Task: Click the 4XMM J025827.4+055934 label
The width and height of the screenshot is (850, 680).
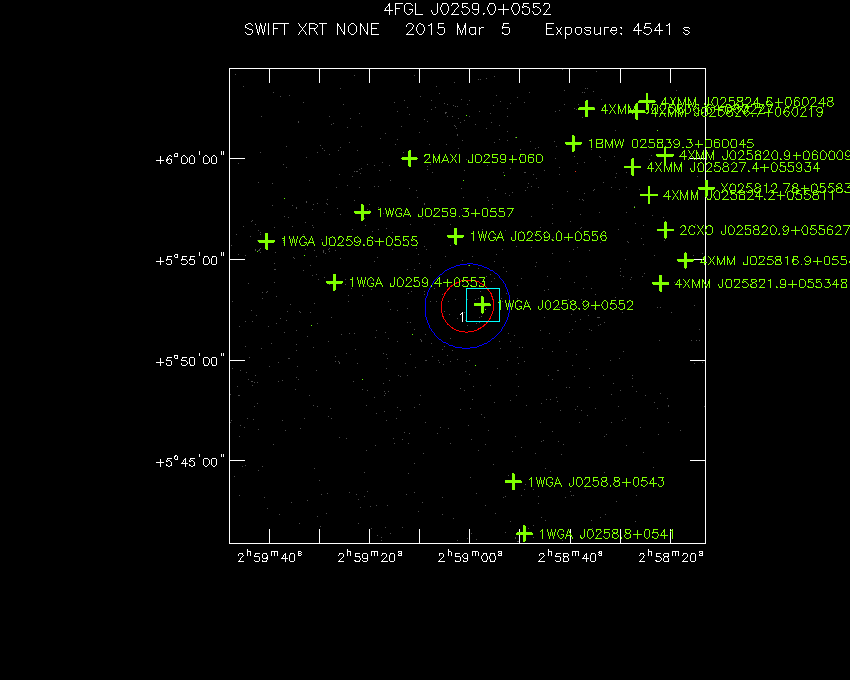Action: point(733,168)
